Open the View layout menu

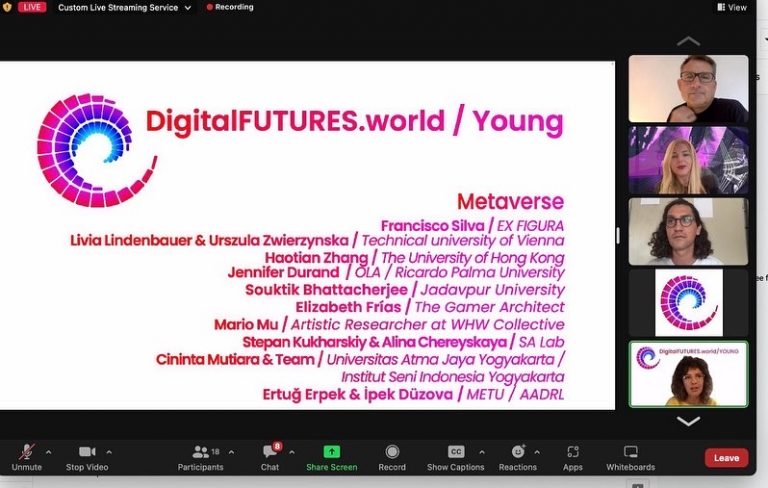click(732, 7)
